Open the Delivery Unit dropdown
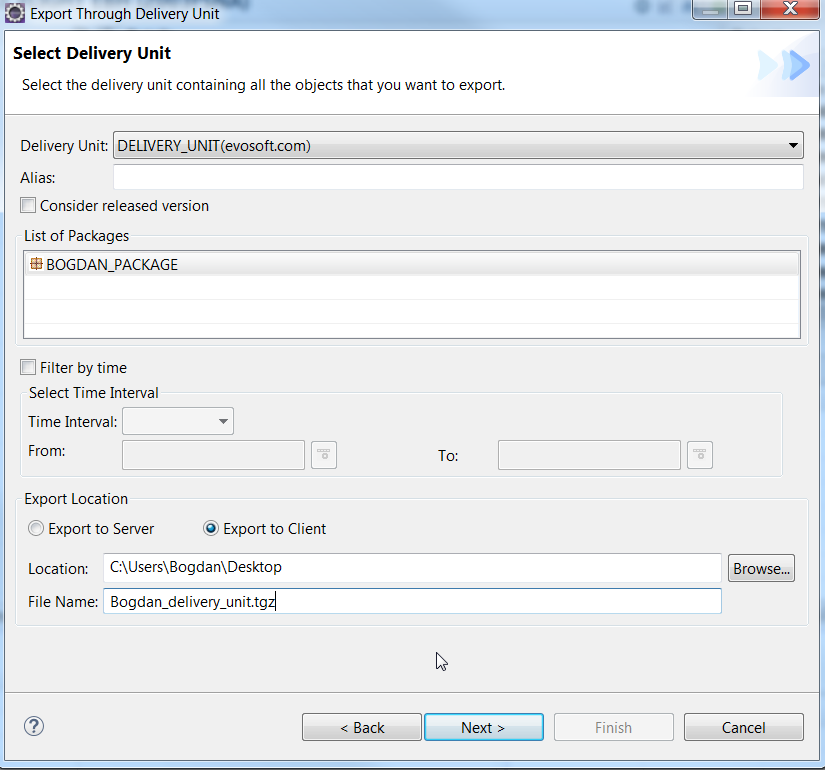 click(x=458, y=146)
